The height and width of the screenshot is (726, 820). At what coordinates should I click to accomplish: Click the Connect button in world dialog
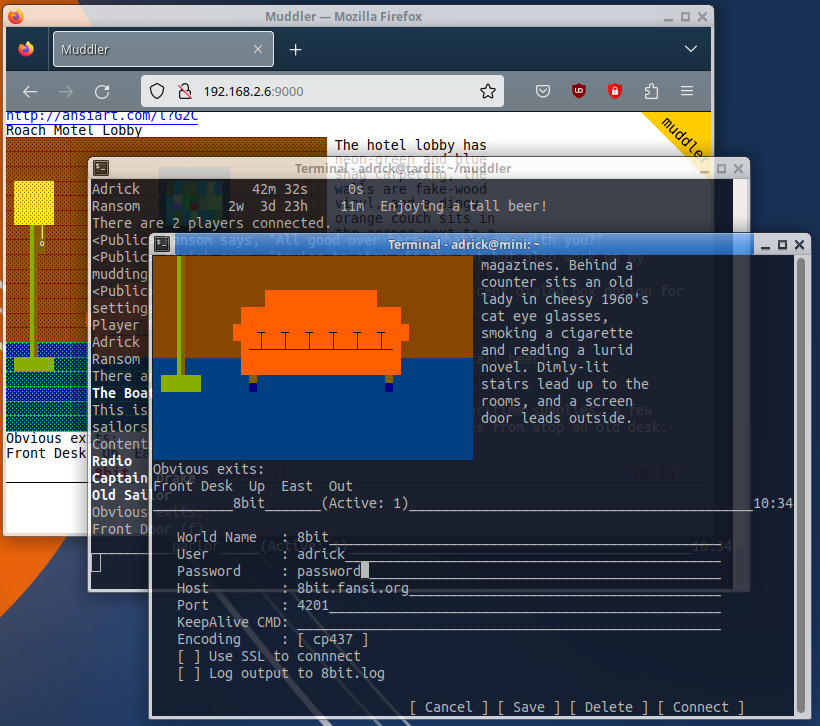coord(701,707)
